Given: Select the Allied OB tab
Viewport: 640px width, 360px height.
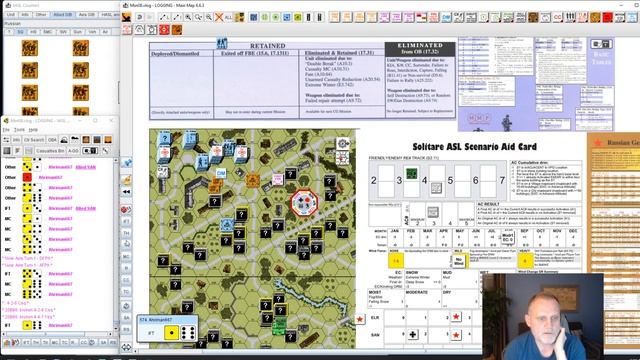Looking at the screenshot, I should click(x=62, y=15).
